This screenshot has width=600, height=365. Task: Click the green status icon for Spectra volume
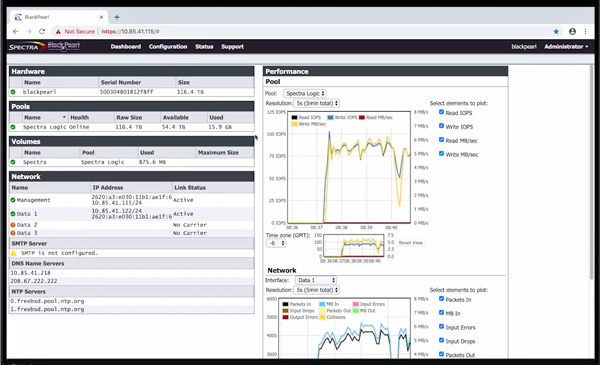[13, 162]
